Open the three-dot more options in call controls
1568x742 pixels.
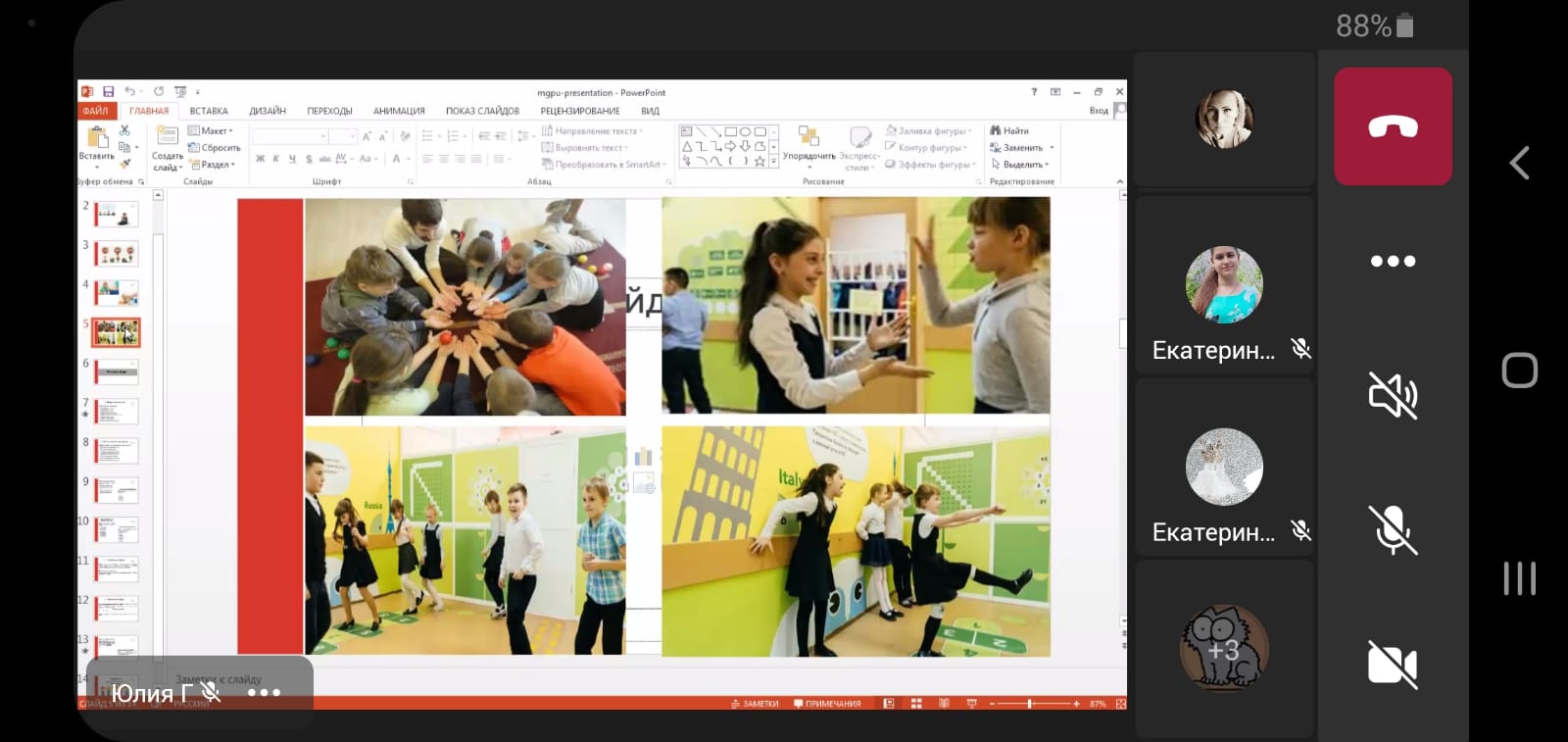click(1393, 261)
